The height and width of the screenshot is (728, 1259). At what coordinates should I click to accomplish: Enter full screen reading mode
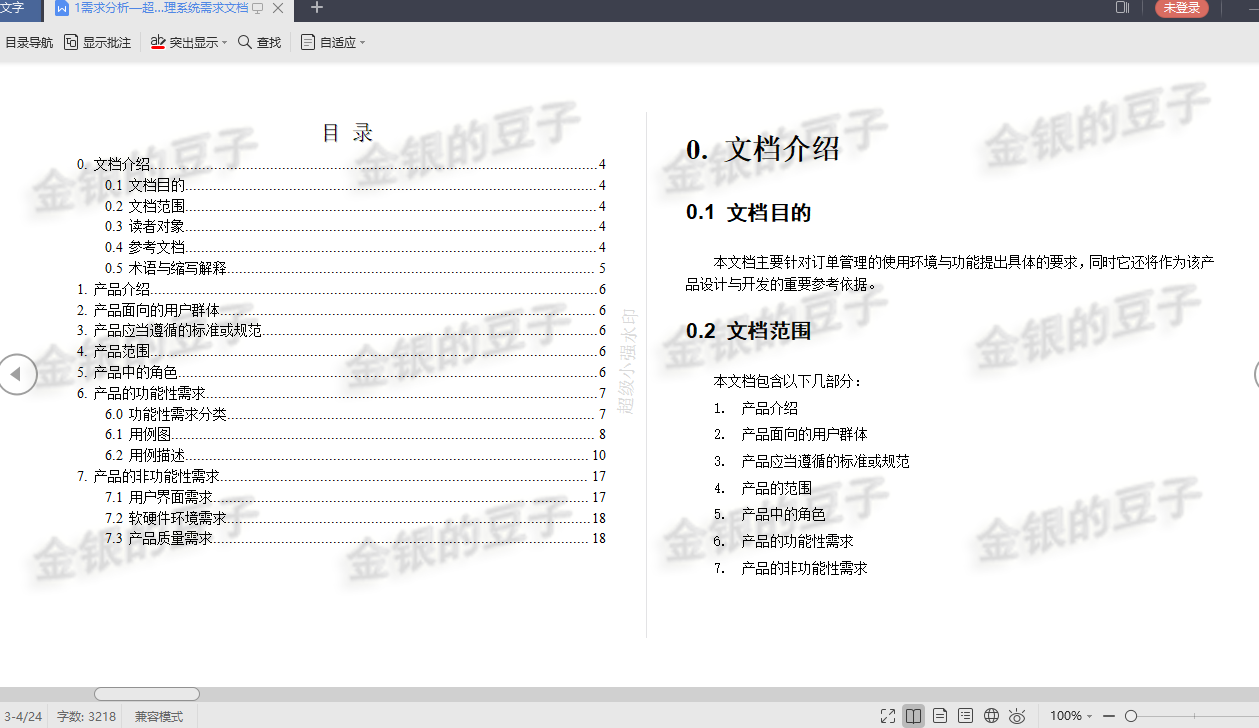(888, 716)
